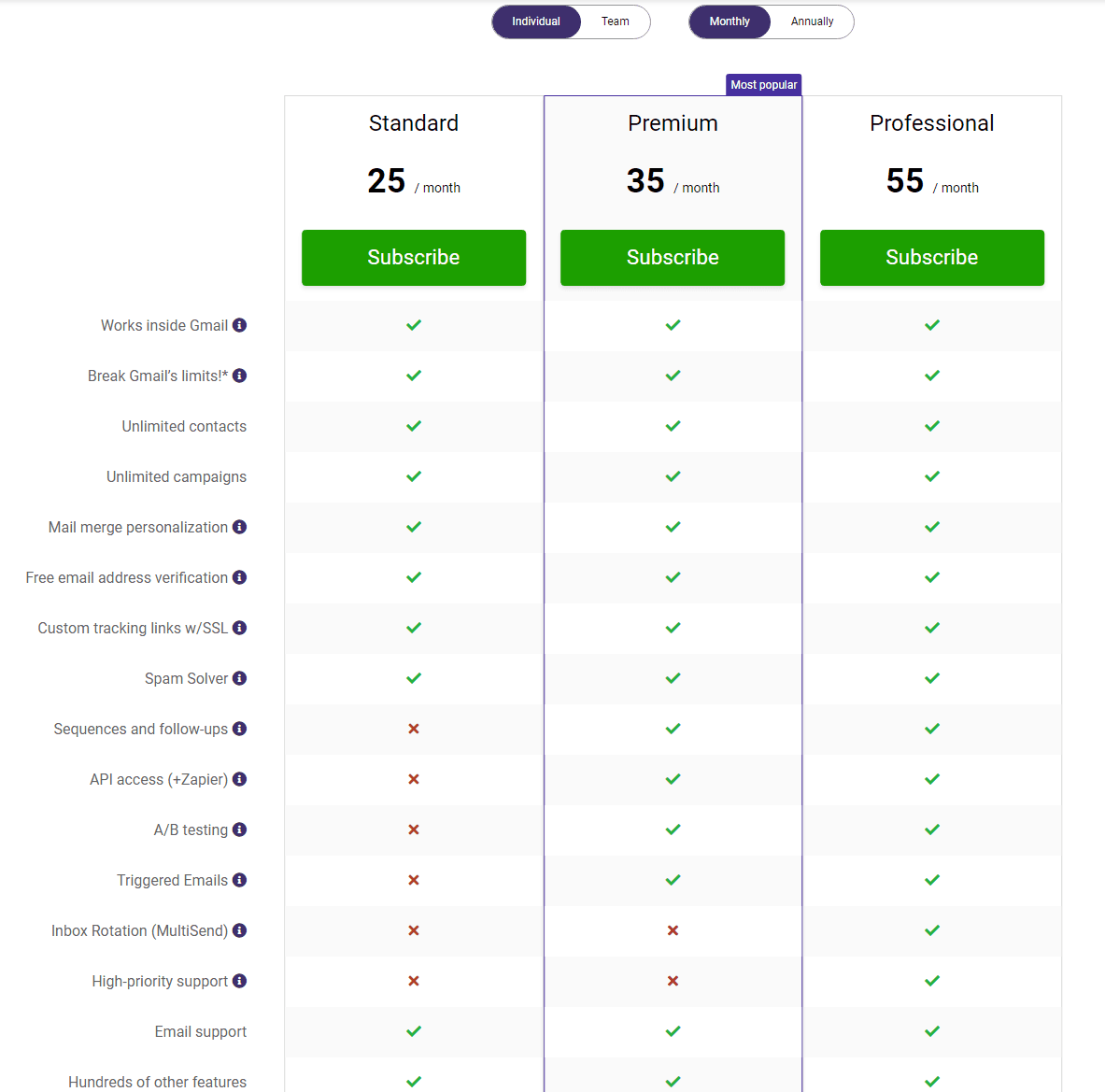Show High-priority support details
Image resolution: width=1105 pixels, height=1092 pixels.
[240, 981]
